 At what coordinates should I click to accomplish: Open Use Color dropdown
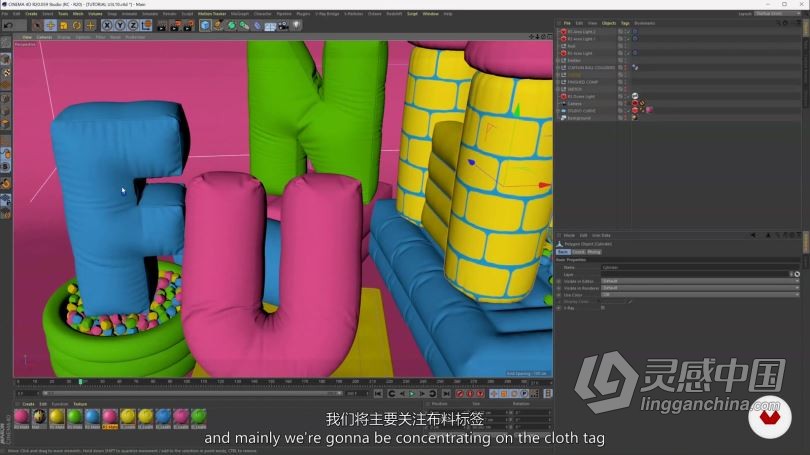[700, 295]
